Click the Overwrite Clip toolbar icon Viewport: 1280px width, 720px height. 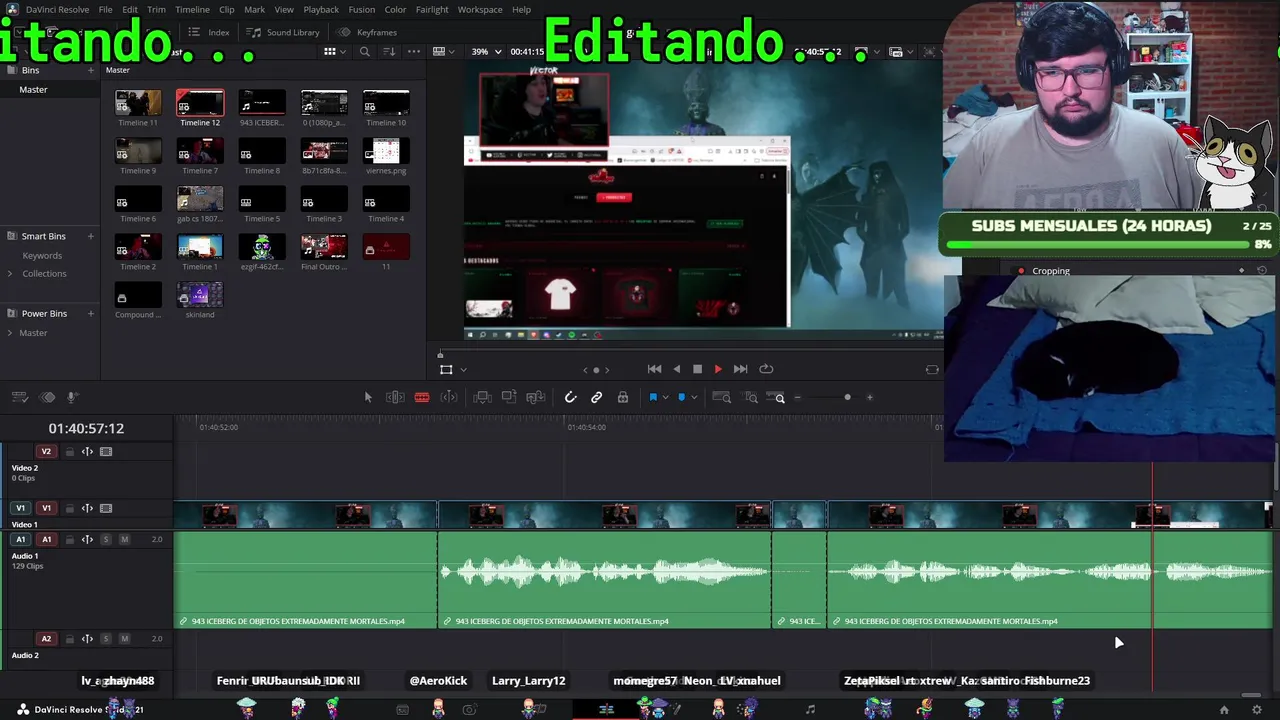pyautogui.click(x=509, y=397)
